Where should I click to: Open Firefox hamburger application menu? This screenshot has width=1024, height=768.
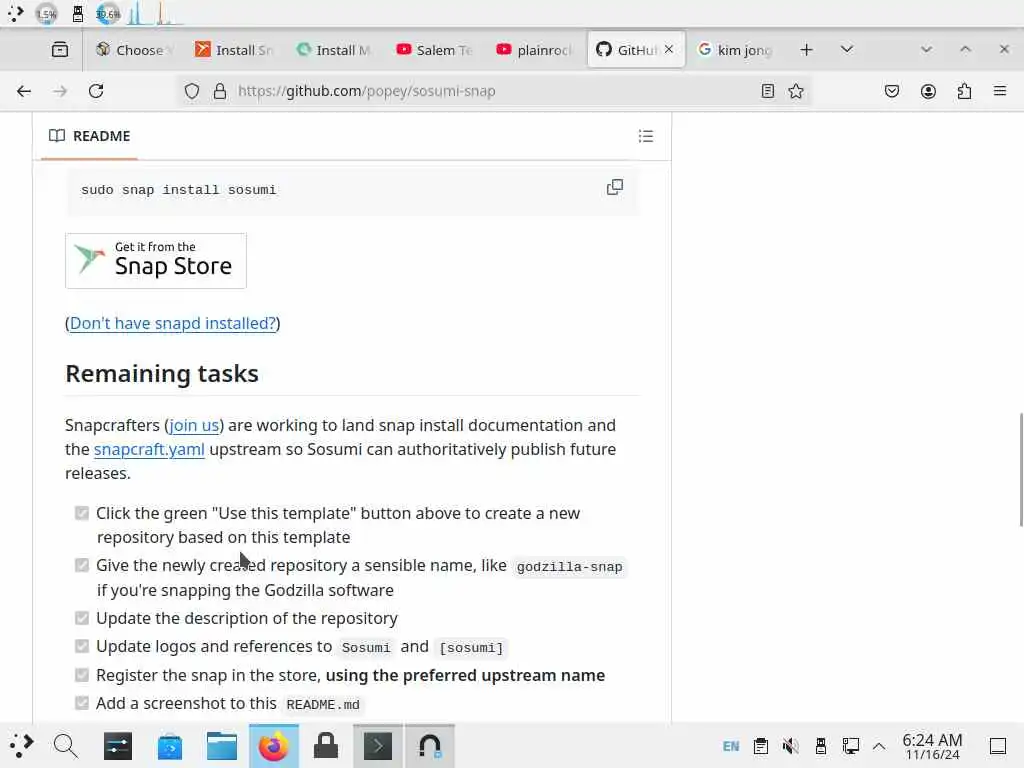[1000, 91]
